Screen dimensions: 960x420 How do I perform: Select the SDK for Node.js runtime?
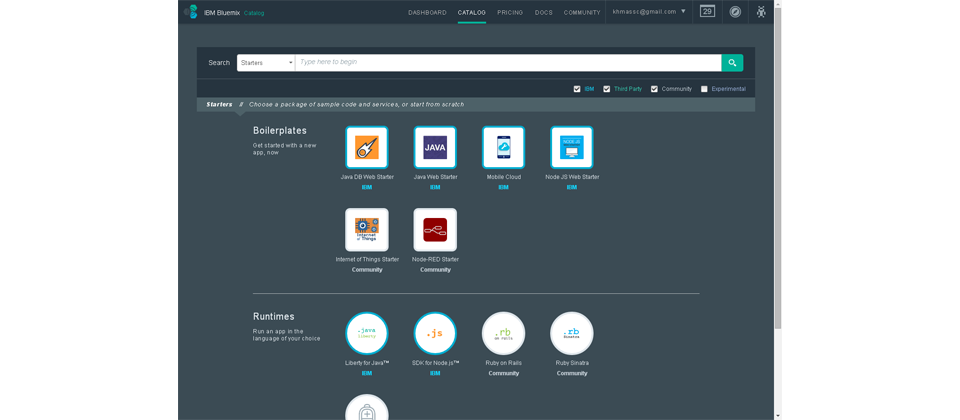(435, 334)
